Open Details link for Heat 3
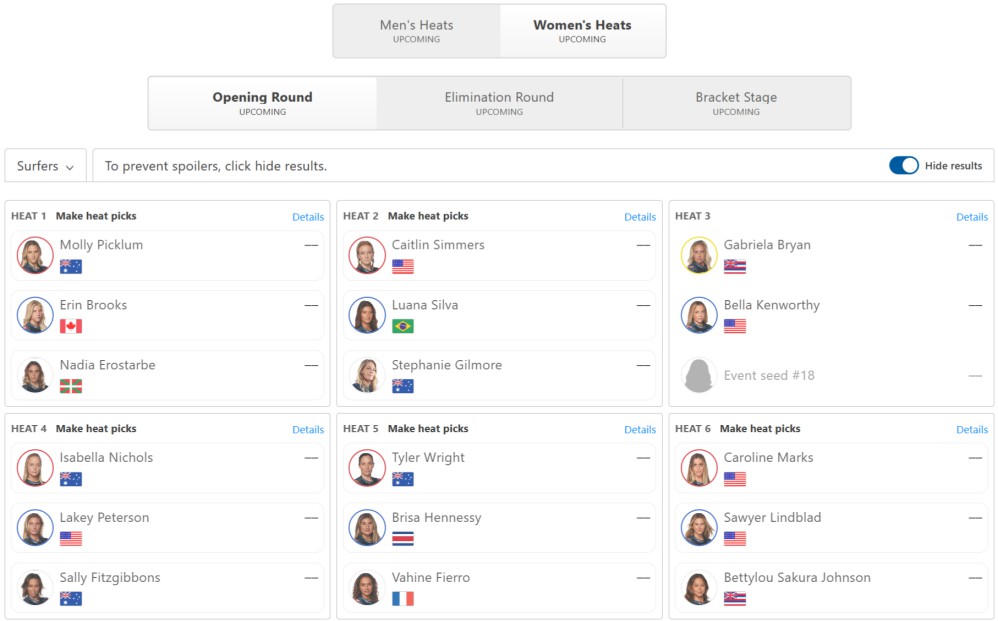998x621 pixels. click(972, 217)
